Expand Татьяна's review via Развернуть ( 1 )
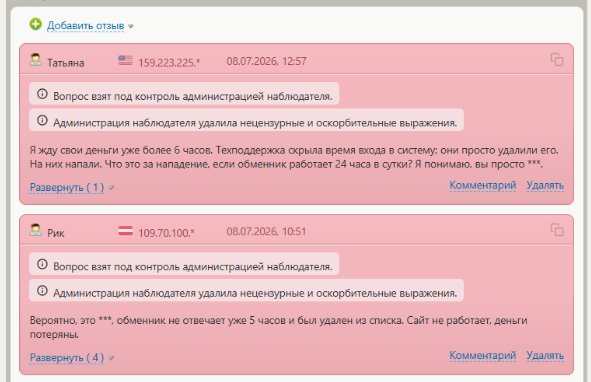The image size is (591, 382). point(67,187)
